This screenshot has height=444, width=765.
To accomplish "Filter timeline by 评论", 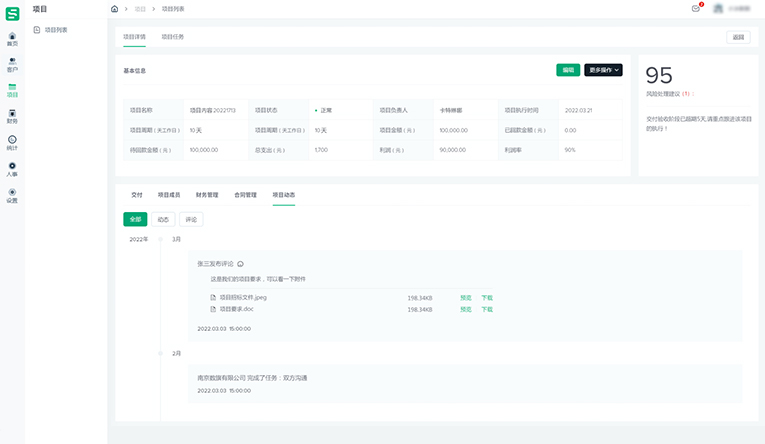I will 191,219.
